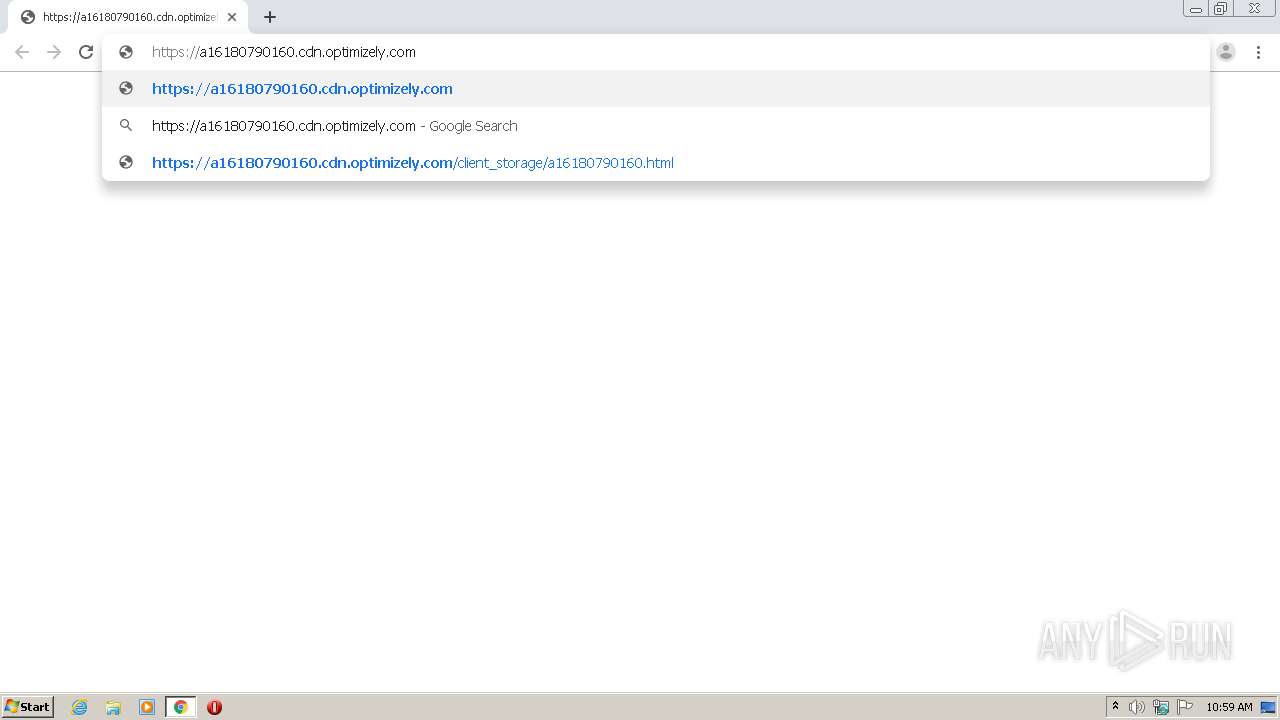Image resolution: width=1280 pixels, height=720 pixels.
Task: Close the optimizely tab
Action: pos(232,17)
